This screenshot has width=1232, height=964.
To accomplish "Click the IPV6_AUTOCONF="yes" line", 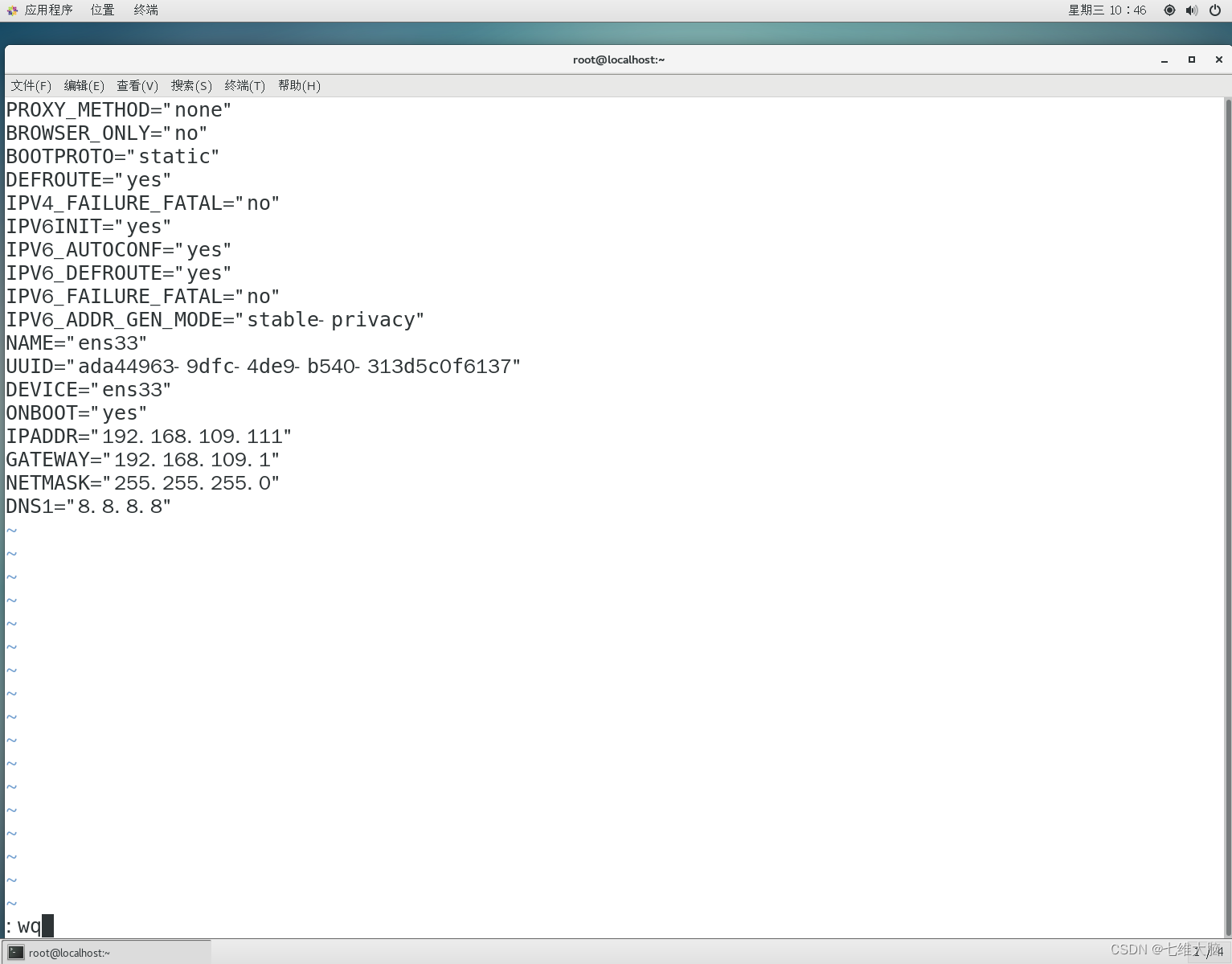I will pyautogui.click(x=118, y=250).
